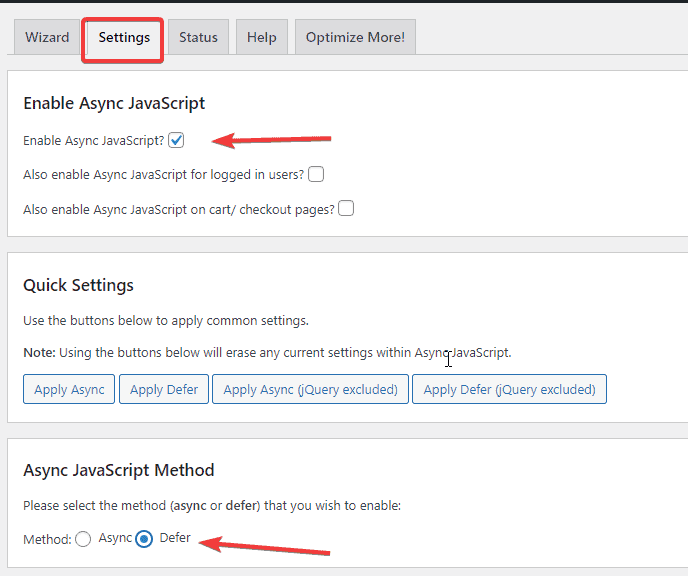Click the Async JavaScript Method heading
The image size is (688, 576).
pyautogui.click(x=118, y=470)
